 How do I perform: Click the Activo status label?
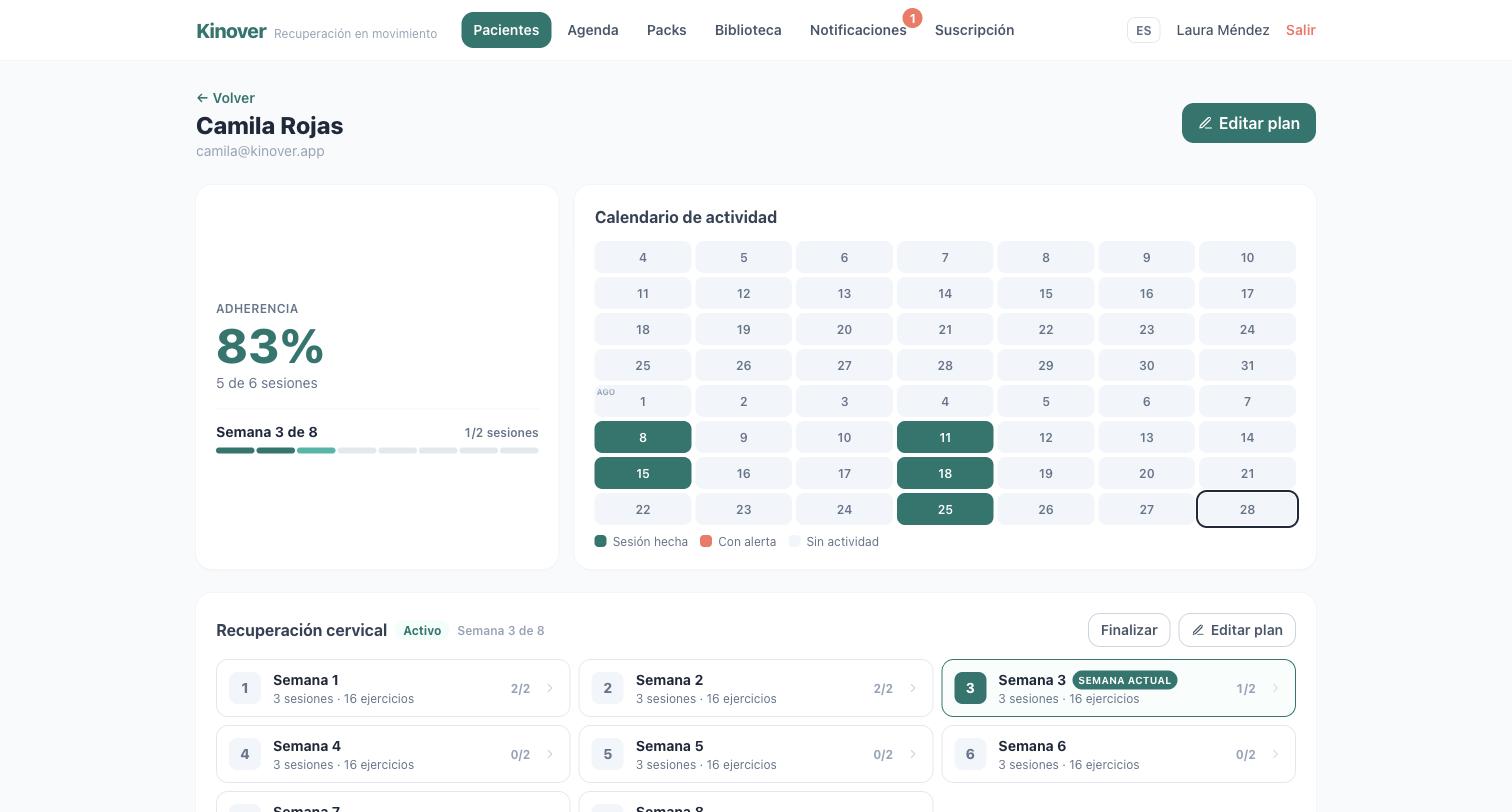point(422,631)
